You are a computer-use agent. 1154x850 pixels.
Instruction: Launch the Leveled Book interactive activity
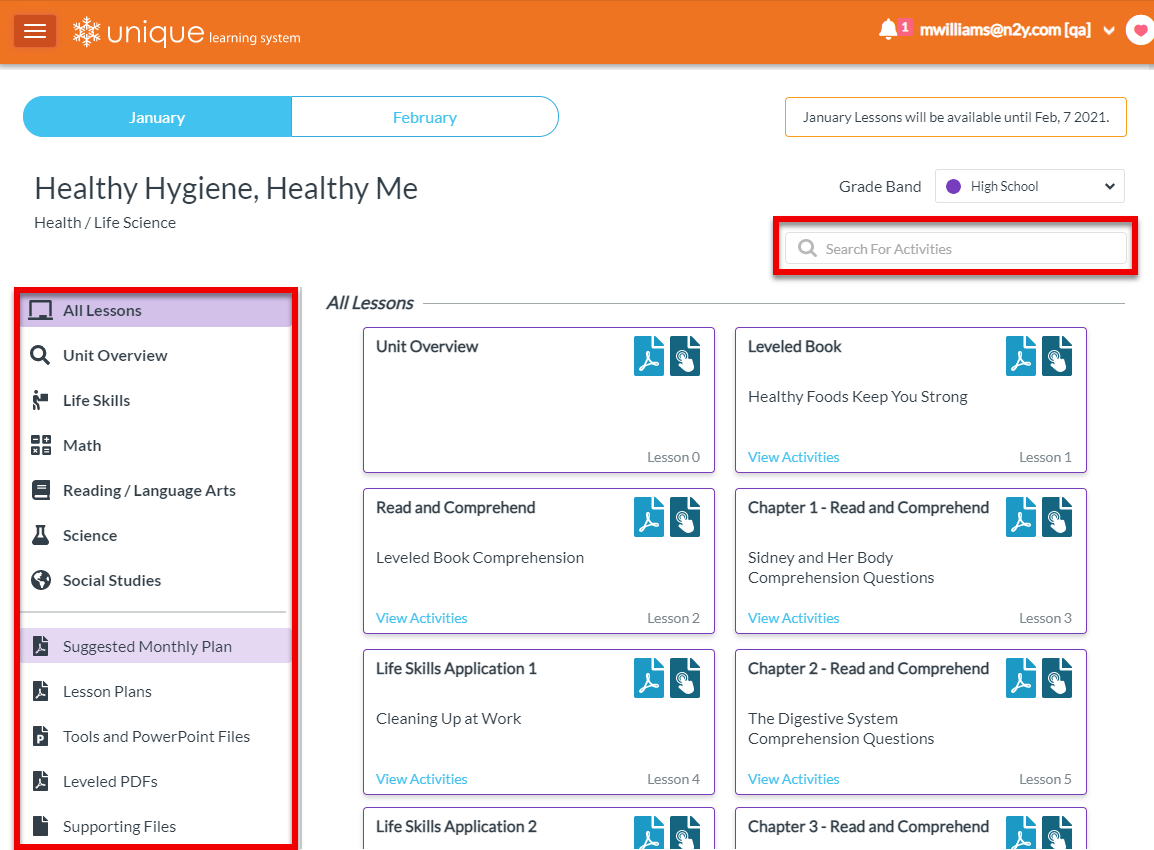(x=1057, y=355)
